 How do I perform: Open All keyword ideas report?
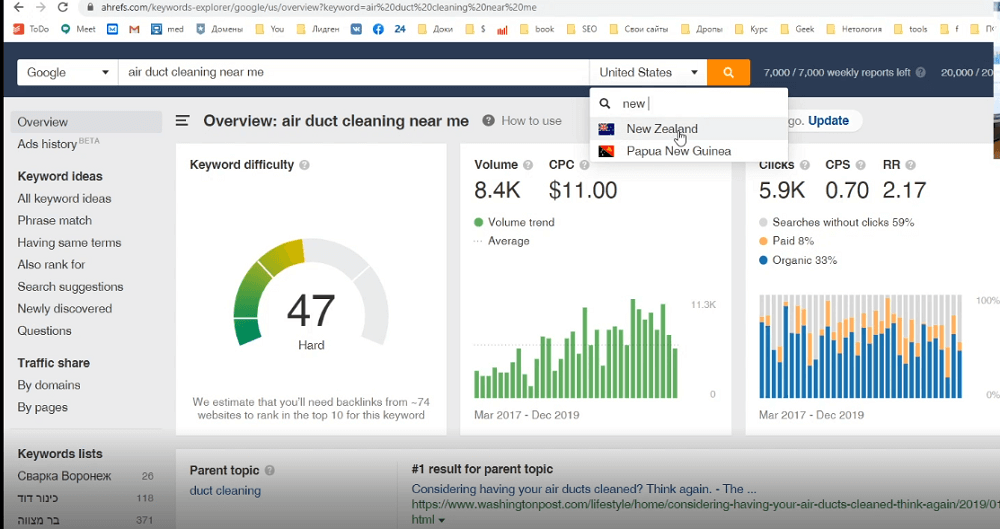click(64, 198)
